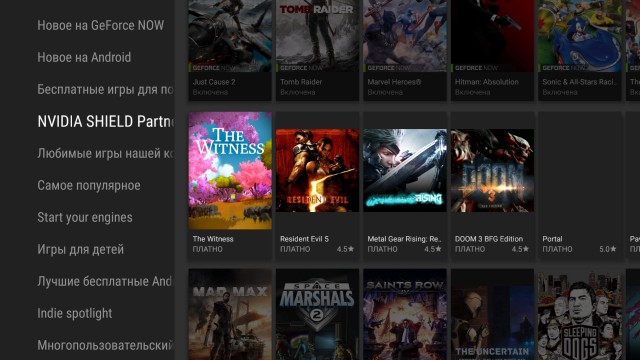Open the Sleeping Dogs game cover
The width and height of the screenshot is (640, 360).
coord(580,314)
